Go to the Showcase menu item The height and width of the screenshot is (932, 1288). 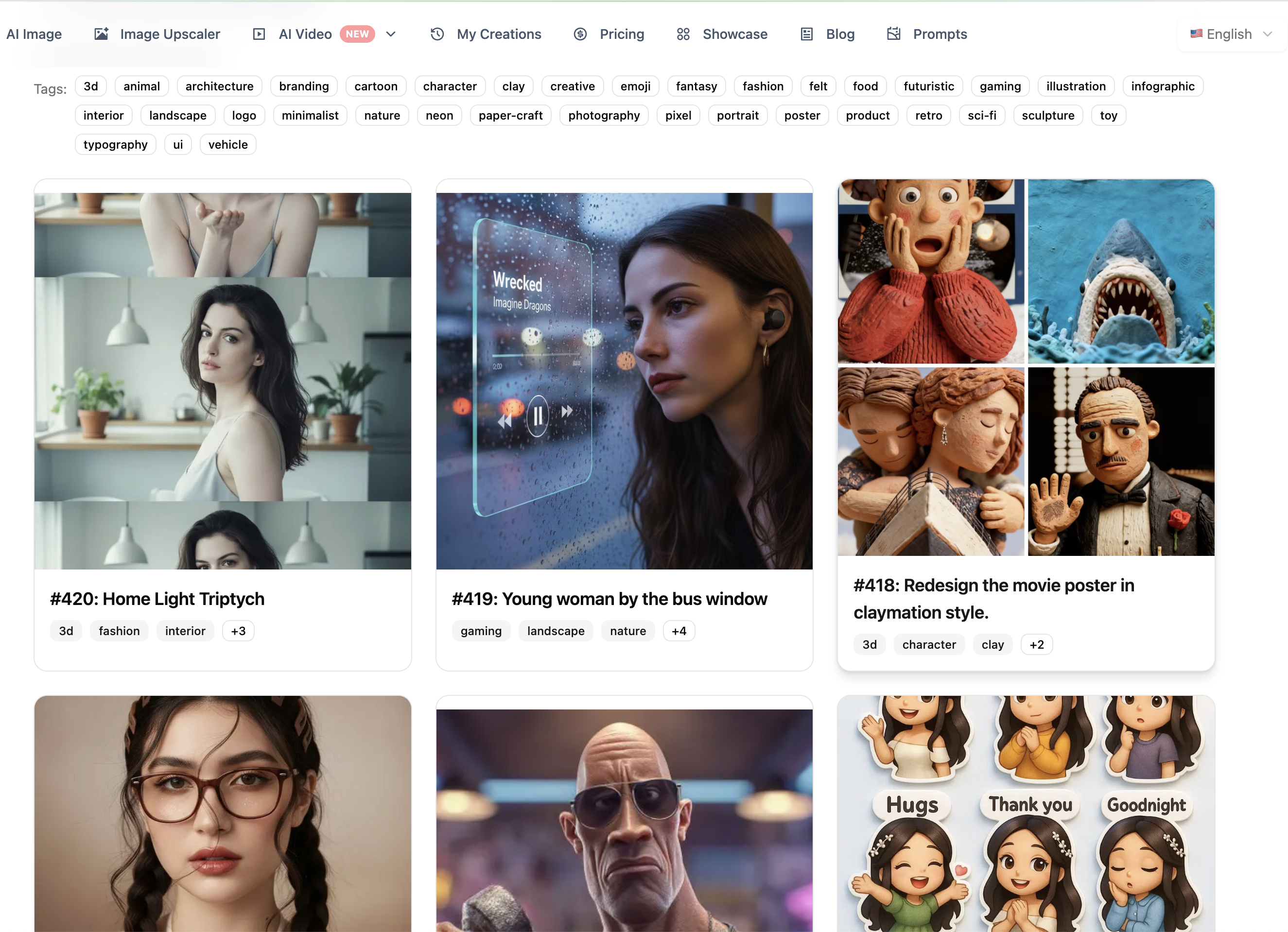(734, 34)
